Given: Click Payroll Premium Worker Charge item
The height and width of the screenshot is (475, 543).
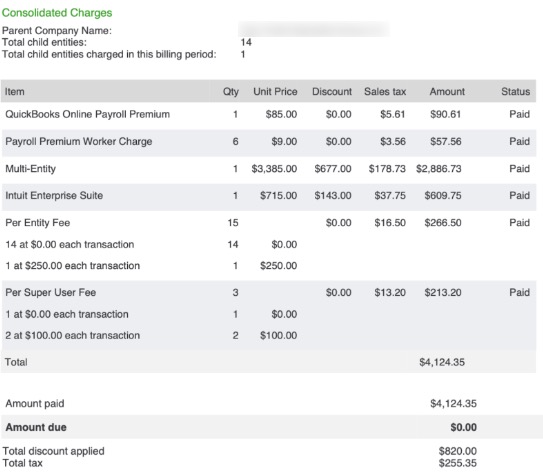Looking at the screenshot, I should pyautogui.click(x=79, y=142).
